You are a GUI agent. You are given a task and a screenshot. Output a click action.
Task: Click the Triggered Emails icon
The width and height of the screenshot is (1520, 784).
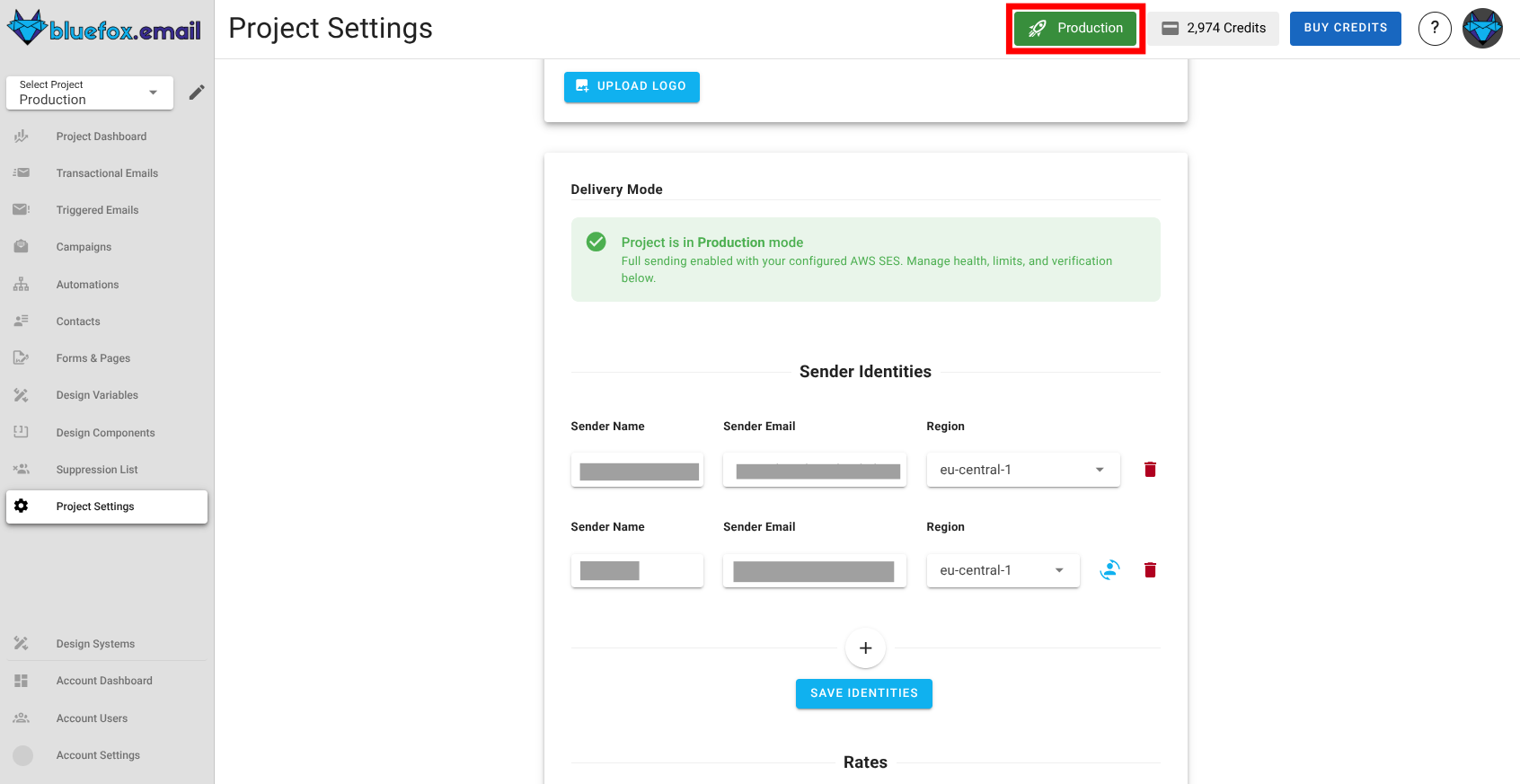22,209
